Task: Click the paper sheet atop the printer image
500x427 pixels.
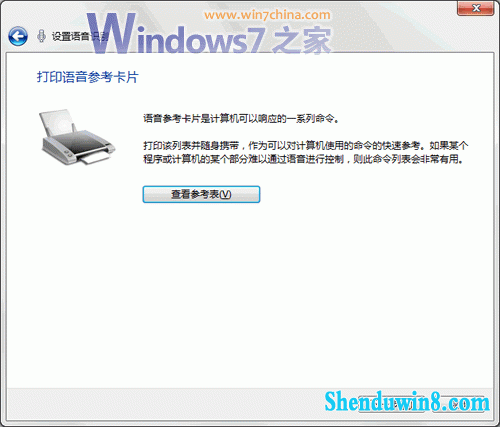Action: (57, 122)
